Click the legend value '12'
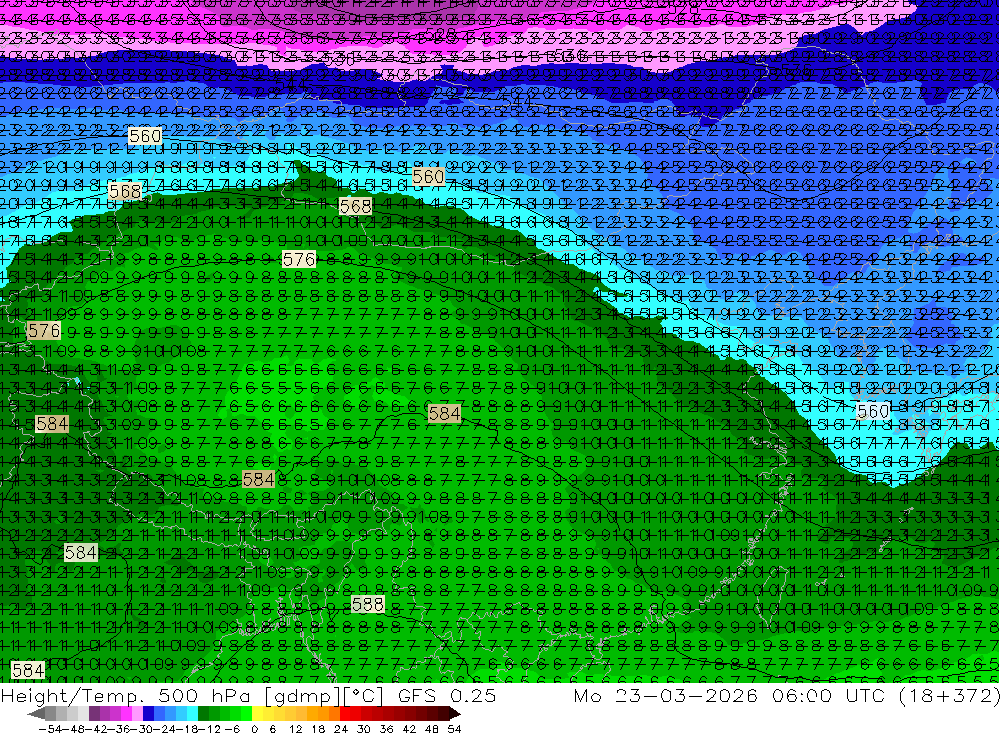Image resolution: width=1000 pixels, height=733 pixels. 295,729
